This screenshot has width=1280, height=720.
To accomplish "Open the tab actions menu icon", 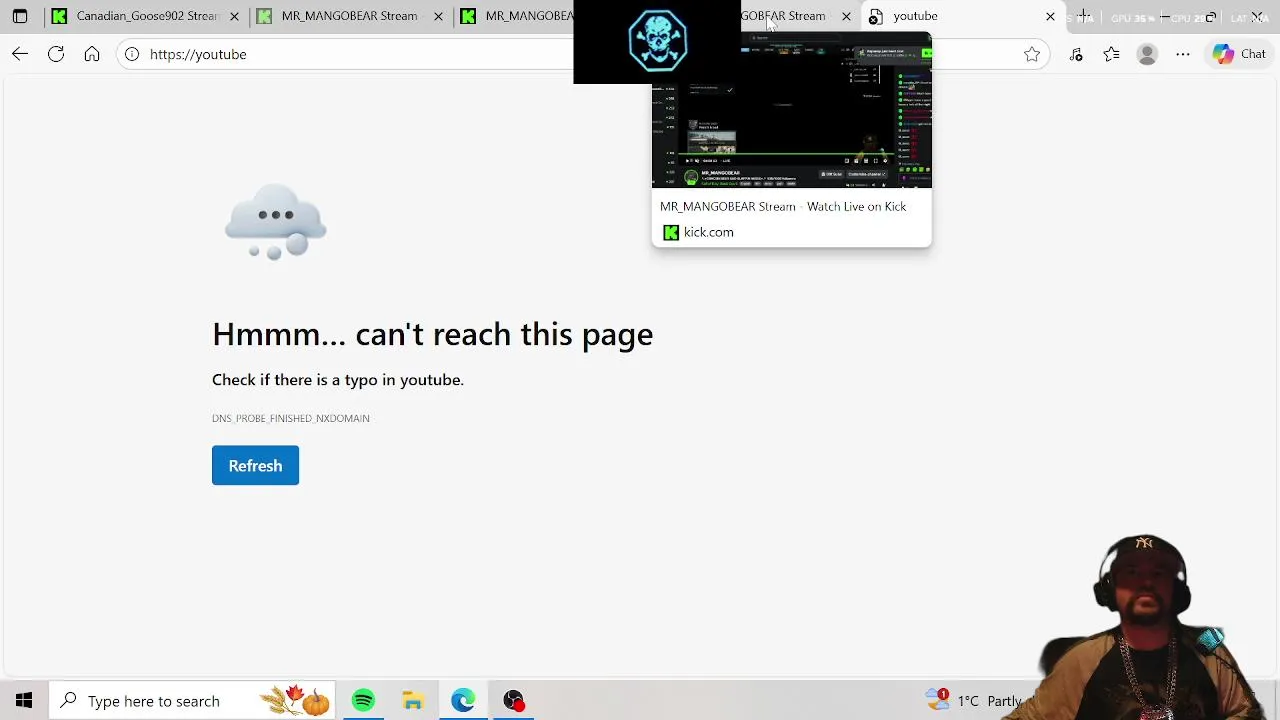I will point(20,16).
